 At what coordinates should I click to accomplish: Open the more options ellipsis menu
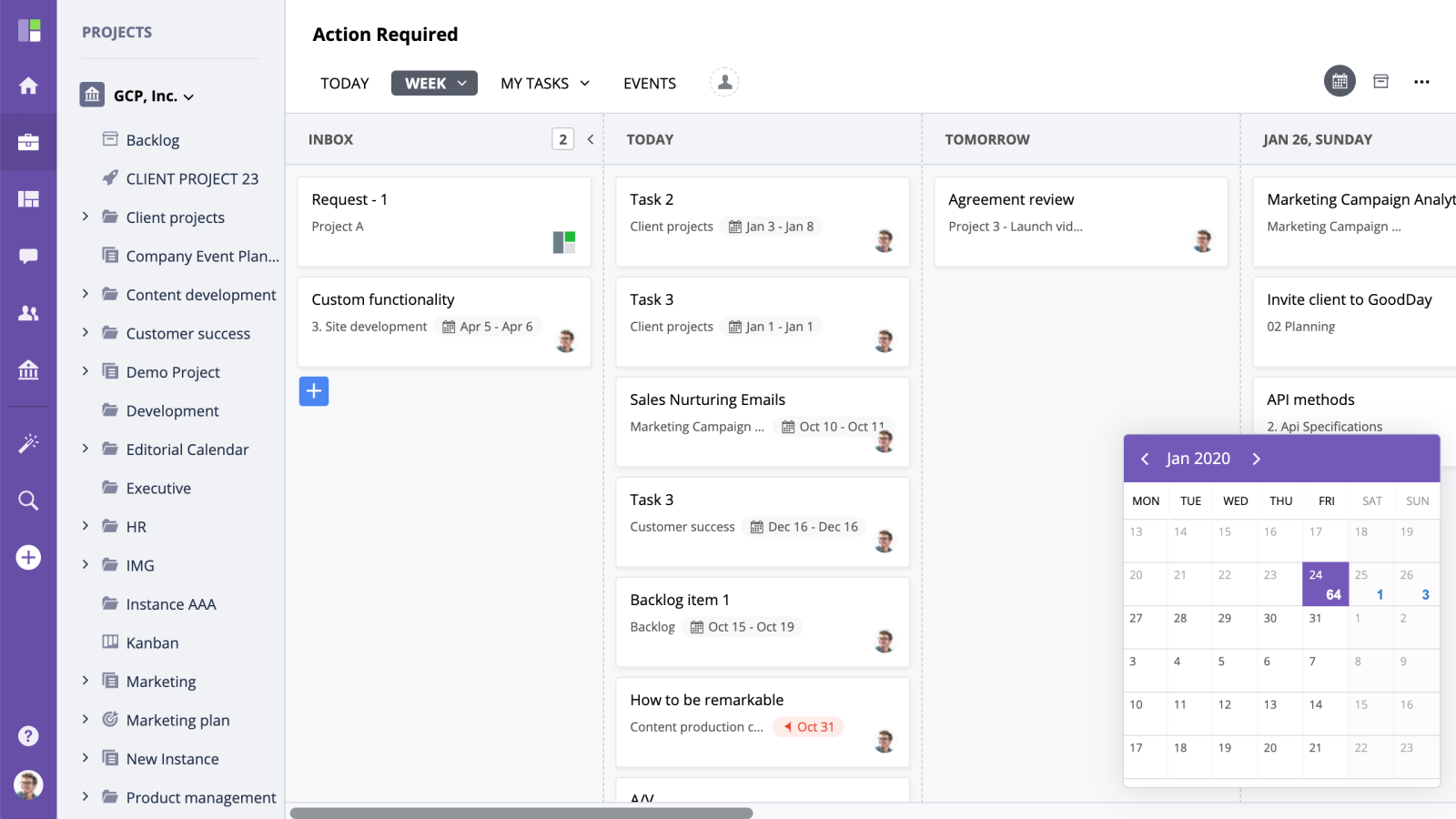[x=1421, y=82]
